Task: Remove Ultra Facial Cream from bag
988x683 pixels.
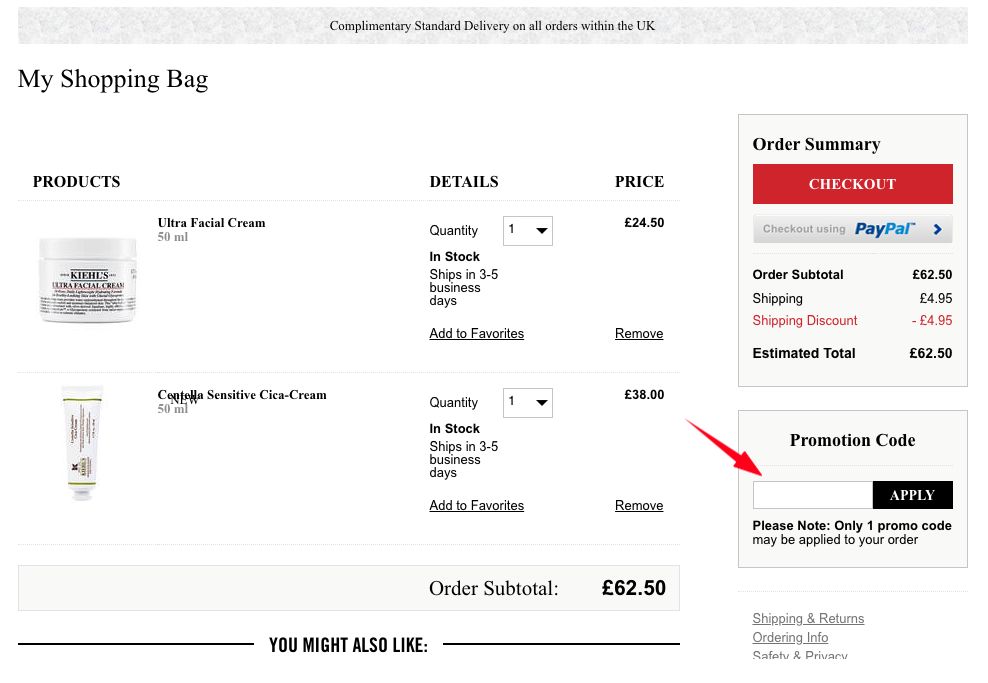Action: [x=639, y=334]
